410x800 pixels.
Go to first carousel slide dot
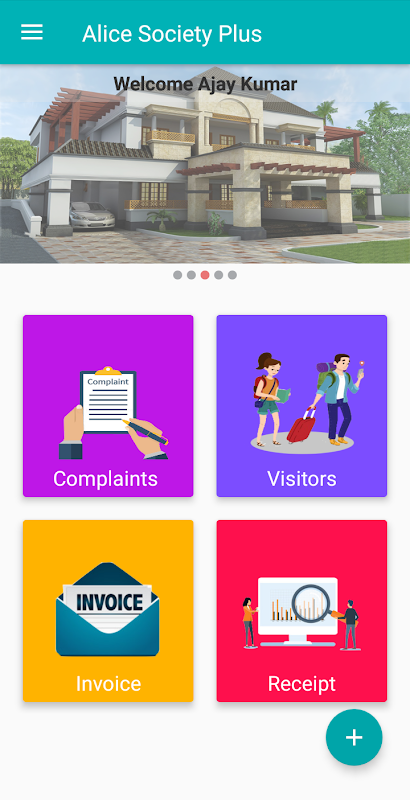pyautogui.click(x=177, y=275)
